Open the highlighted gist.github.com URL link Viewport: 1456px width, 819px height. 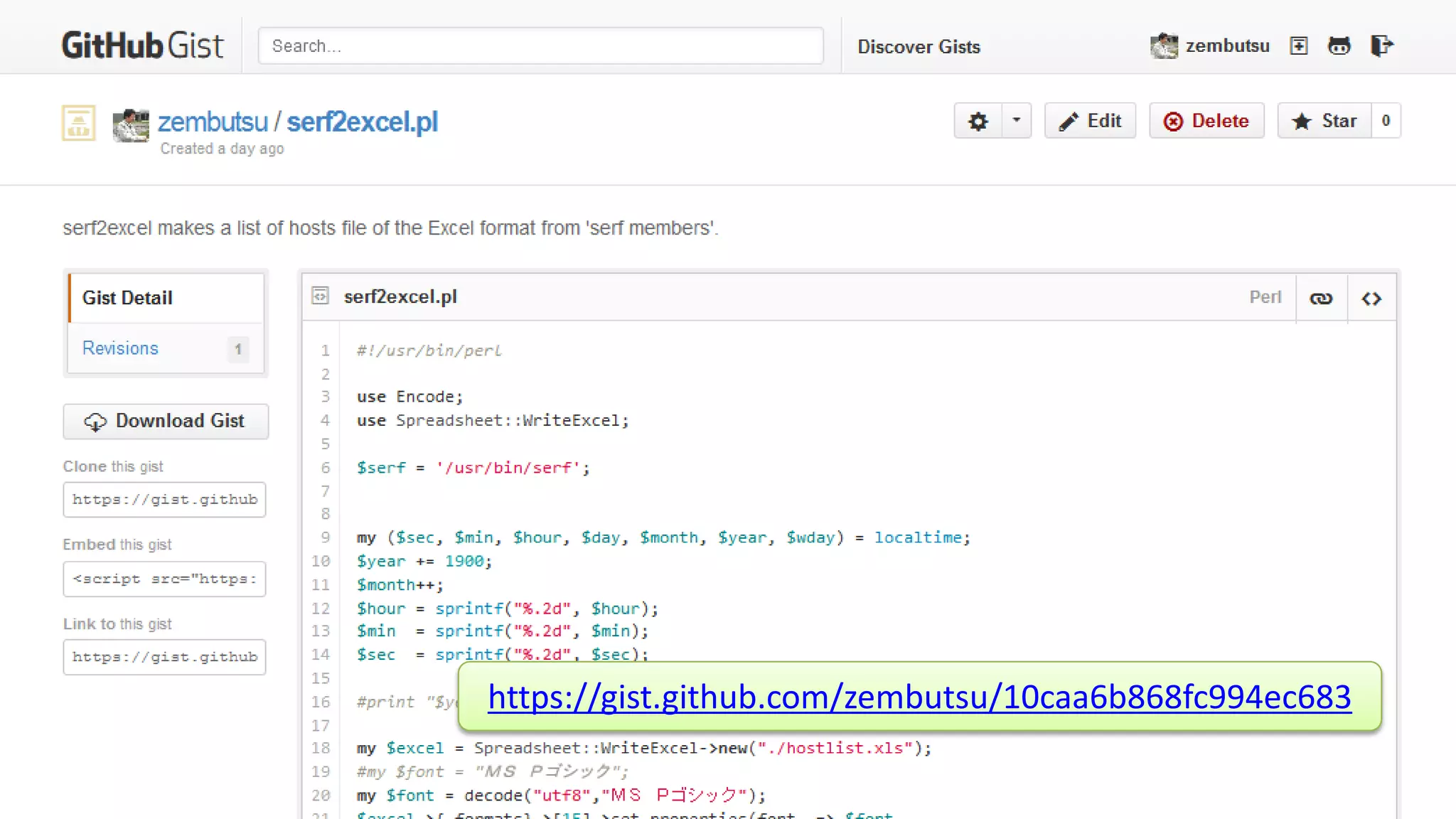coord(919,697)
